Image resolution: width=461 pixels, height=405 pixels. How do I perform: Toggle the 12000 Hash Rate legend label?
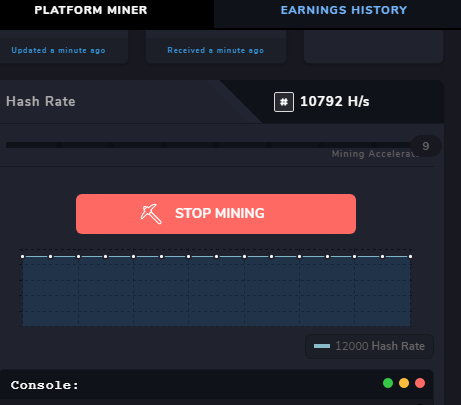click(380, 346)
